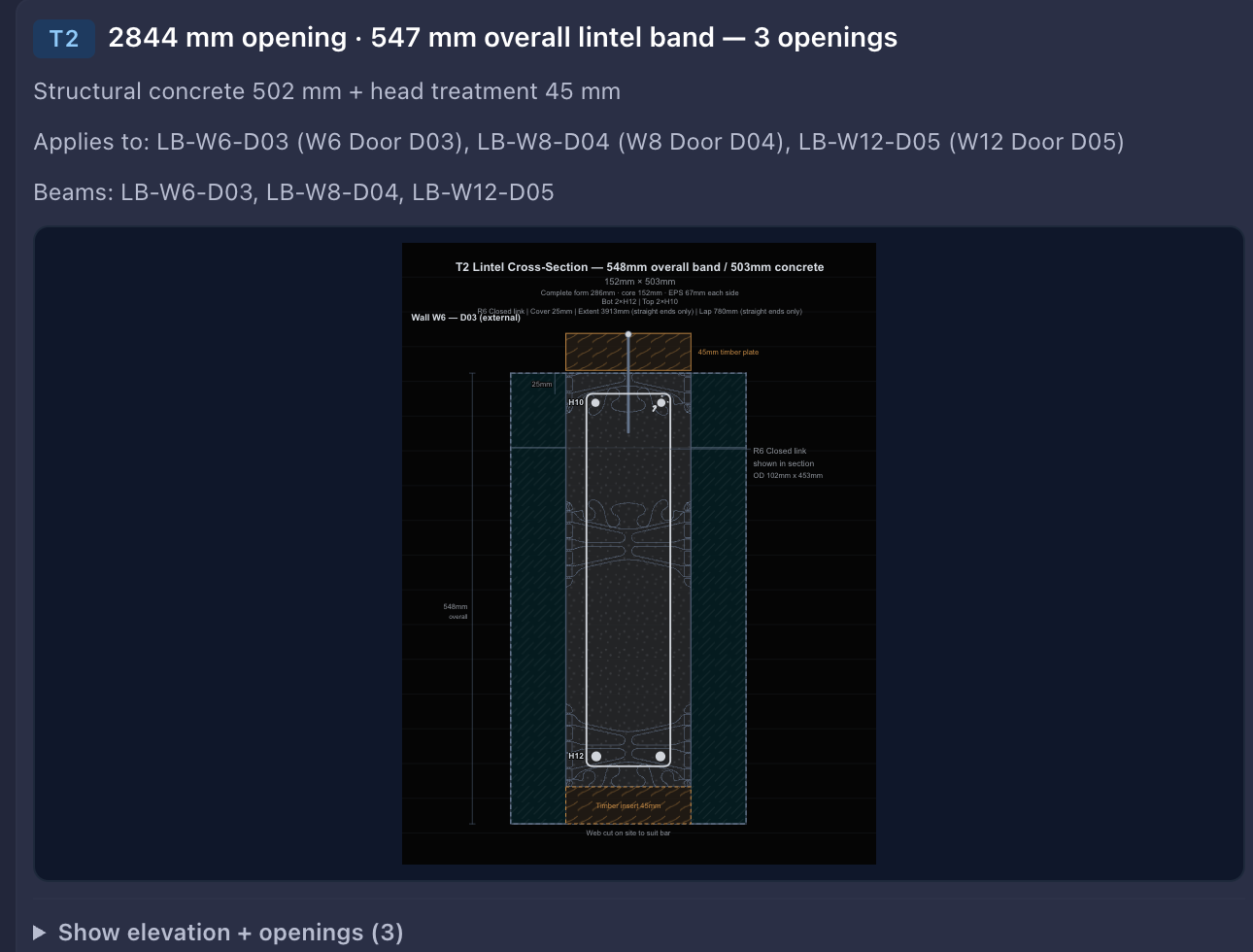The height and width of the screenshot is (952, 1253).
Task: Click the "Web cut on site to suit bar" note
Action: pos(628,833)
